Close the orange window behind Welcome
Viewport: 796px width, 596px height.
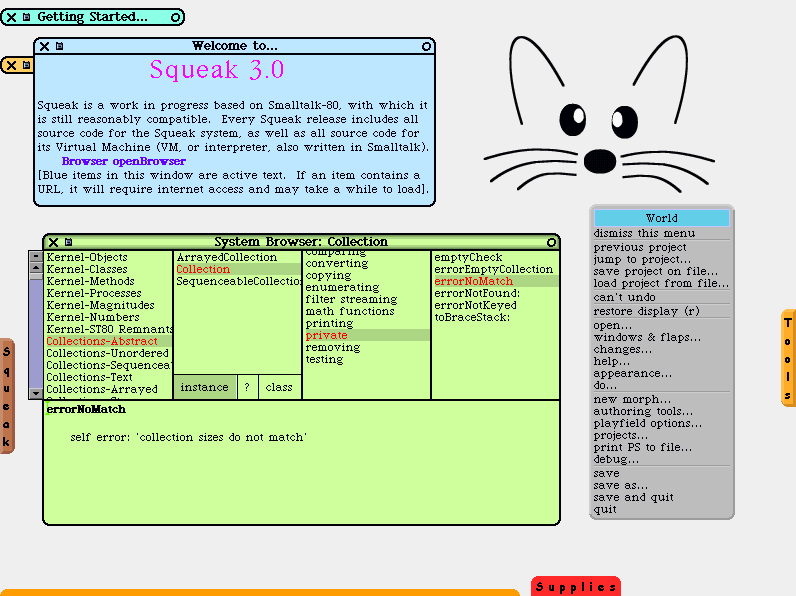pos(11,65)
